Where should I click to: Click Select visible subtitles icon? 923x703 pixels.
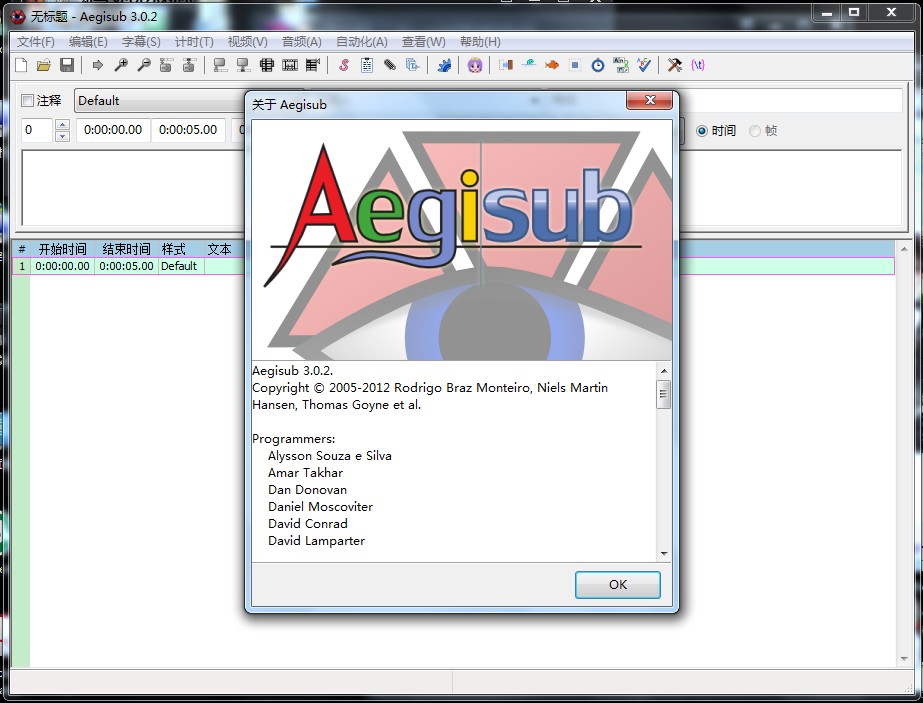267,65
